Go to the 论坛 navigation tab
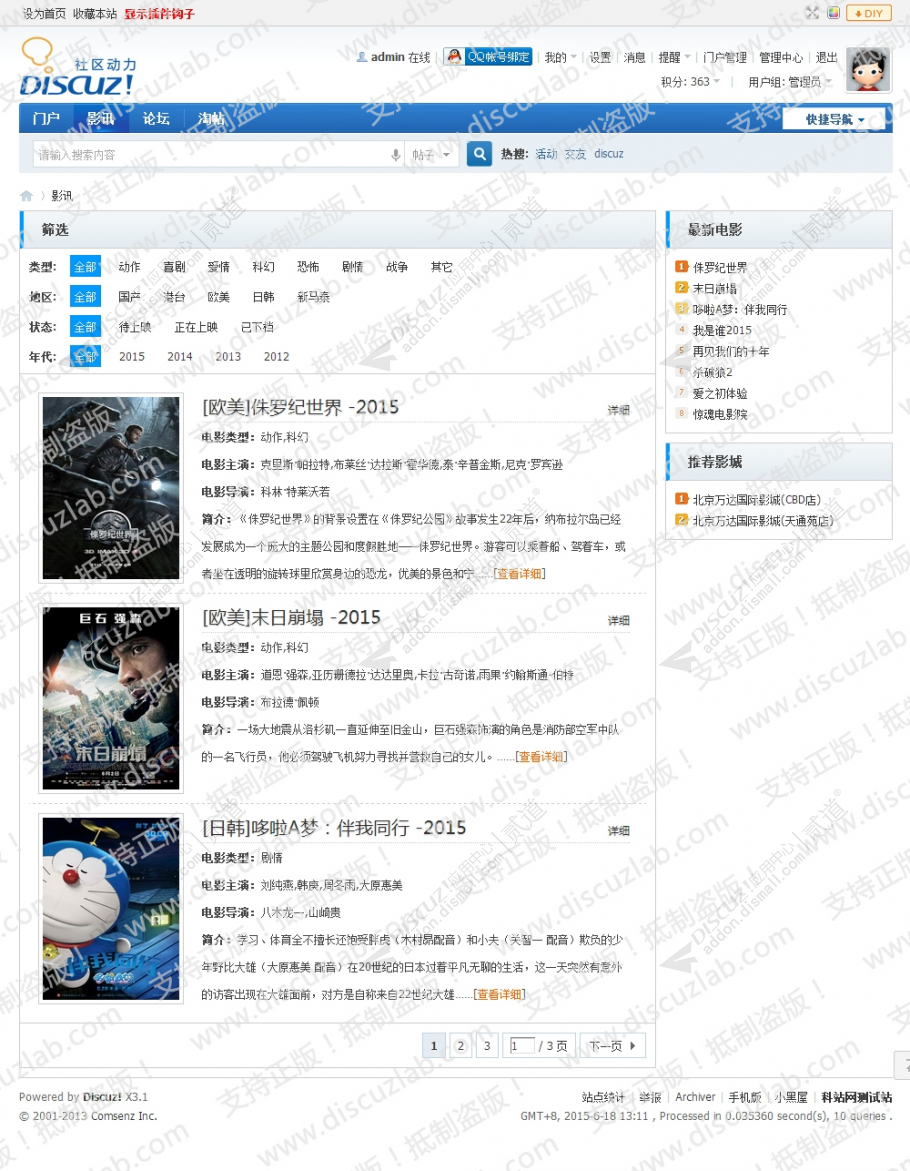The width and height of the screenshot is (910, 1171). pos(156,119)
